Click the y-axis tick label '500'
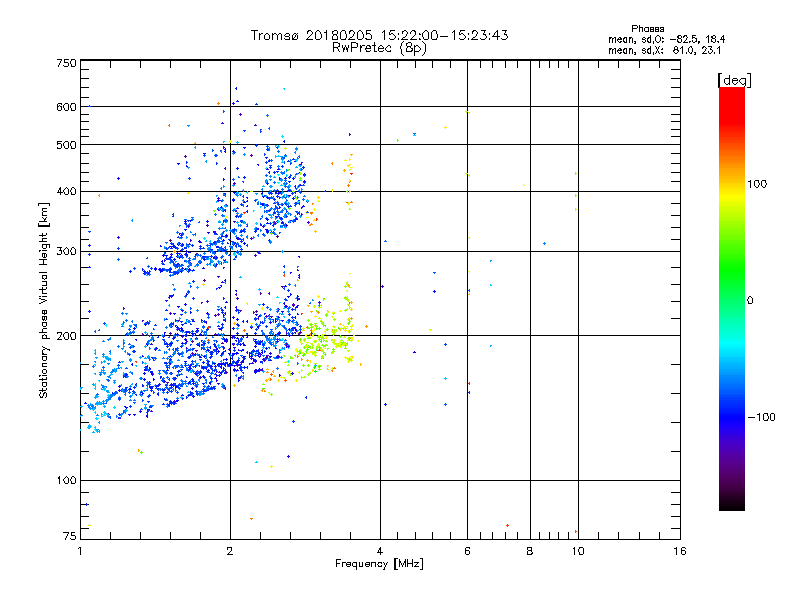The height and width of the screenshot is (600, 800). 67,145
